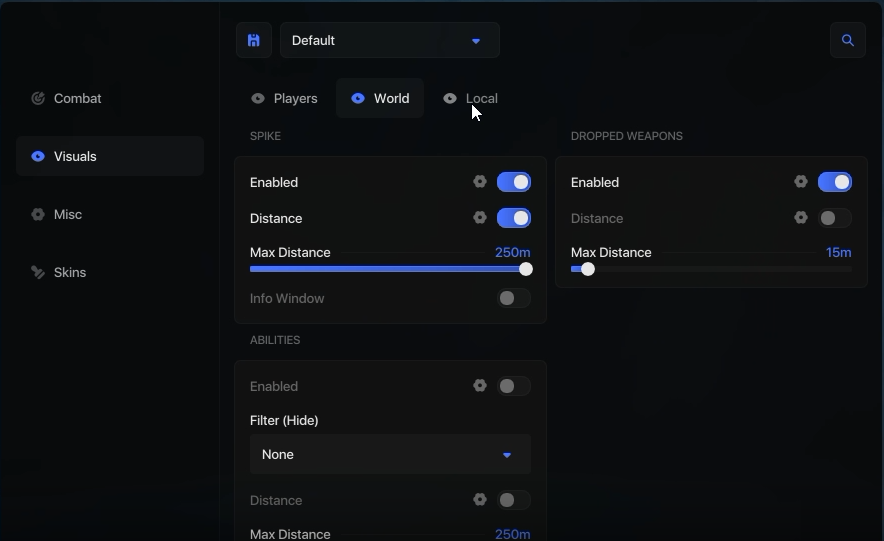The height and width of the screenshot is (541, 884).
Task: Disable the Spike Enabled toggle
Action: (x=514, y=182)
